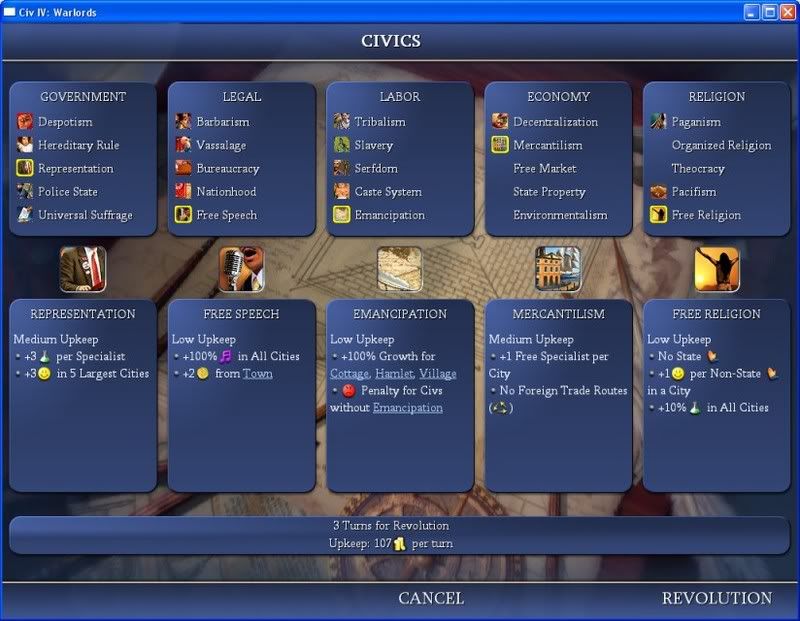This screenshot has width=800, height=621.
Task: Choose Bureaucracy under Legal civics
Action: click(x=227, y=169)
